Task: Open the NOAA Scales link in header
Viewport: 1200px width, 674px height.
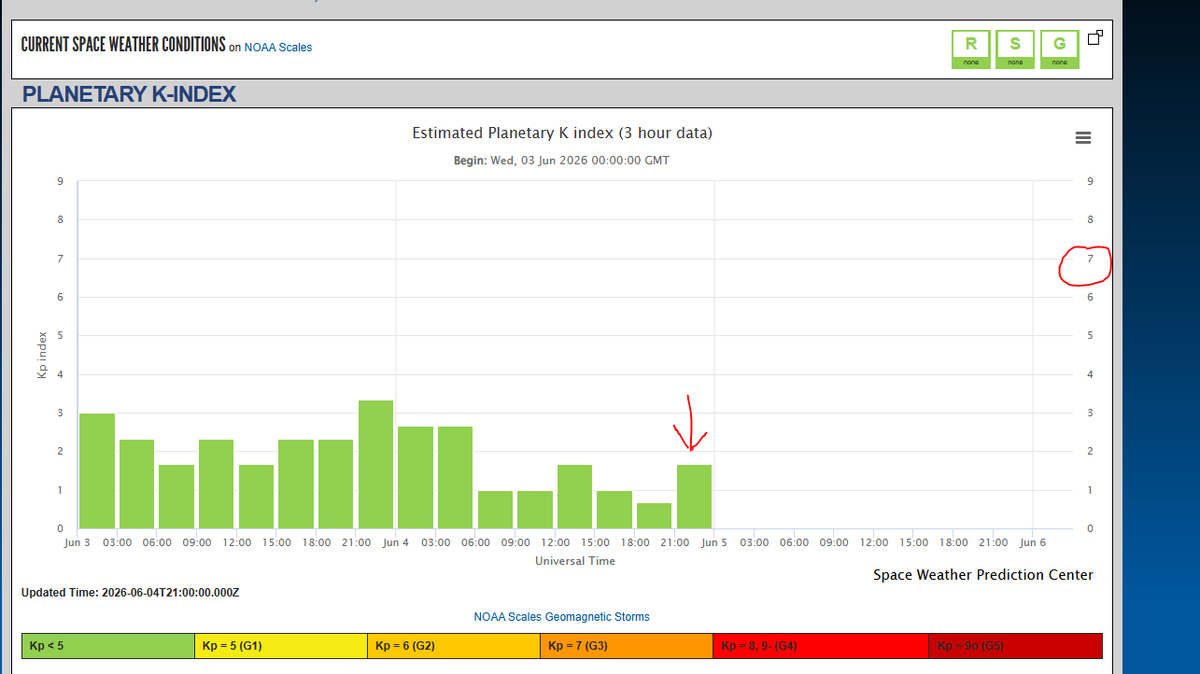Action: tap(278, 47)
